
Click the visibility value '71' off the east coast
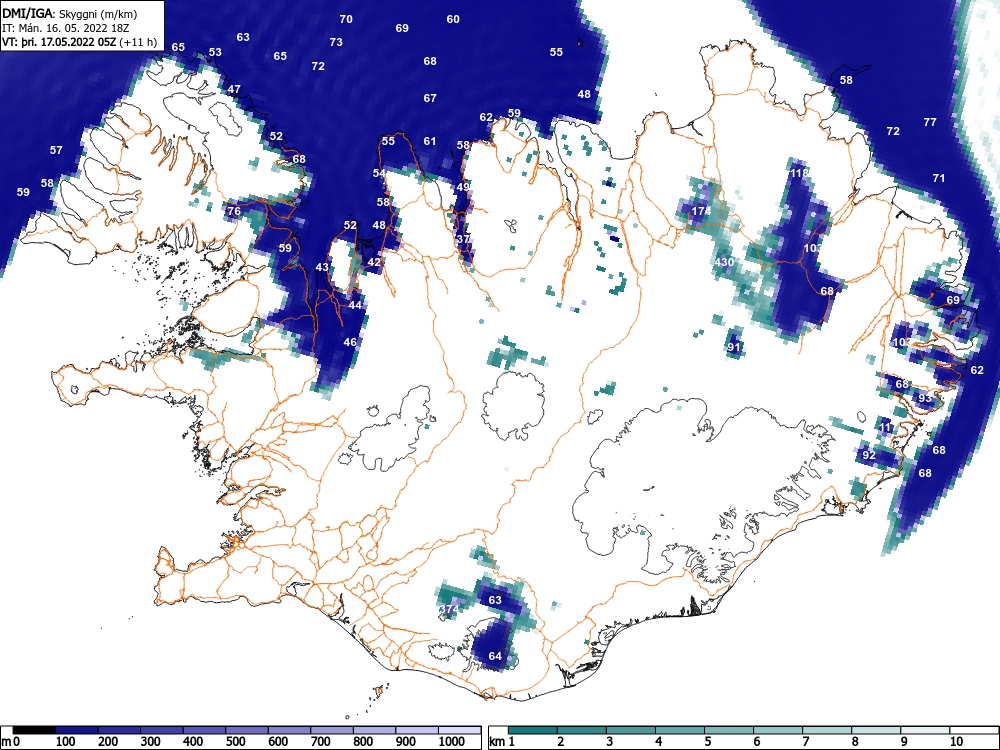click(939, 178)
